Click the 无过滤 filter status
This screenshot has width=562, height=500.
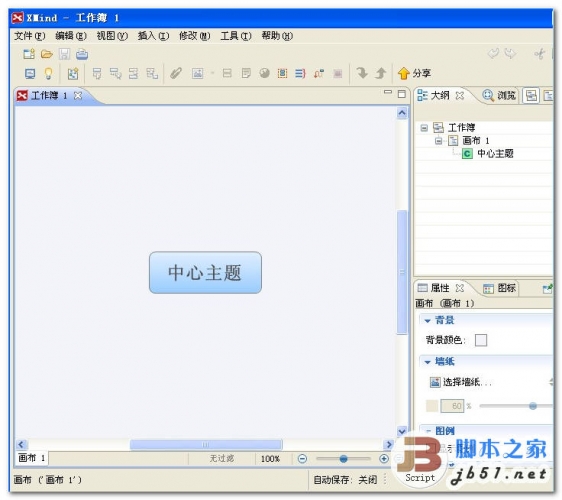(222, 458)
